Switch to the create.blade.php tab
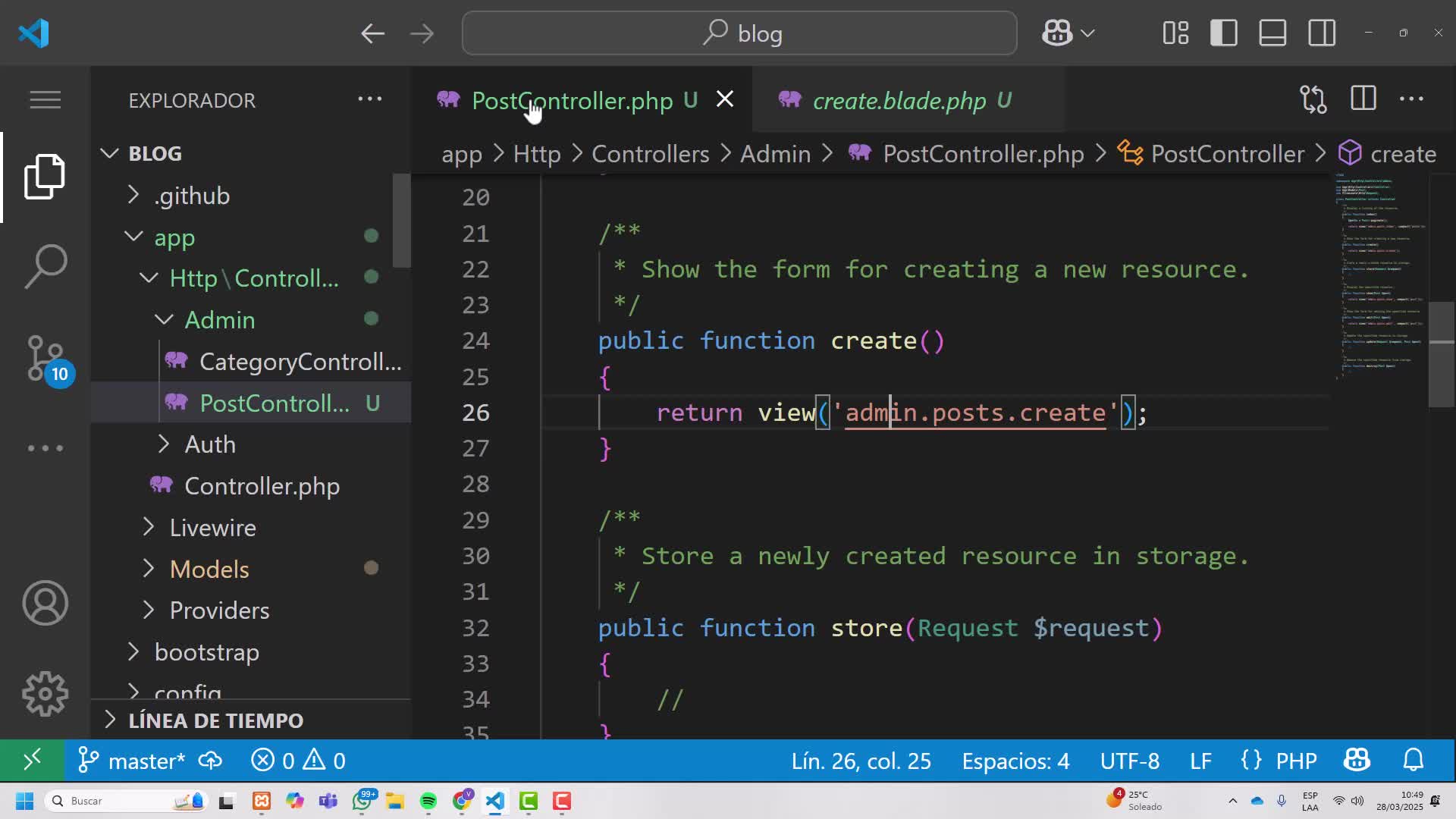The width and height of the screenshot is (1456, 819). click(x=899, y=100)
